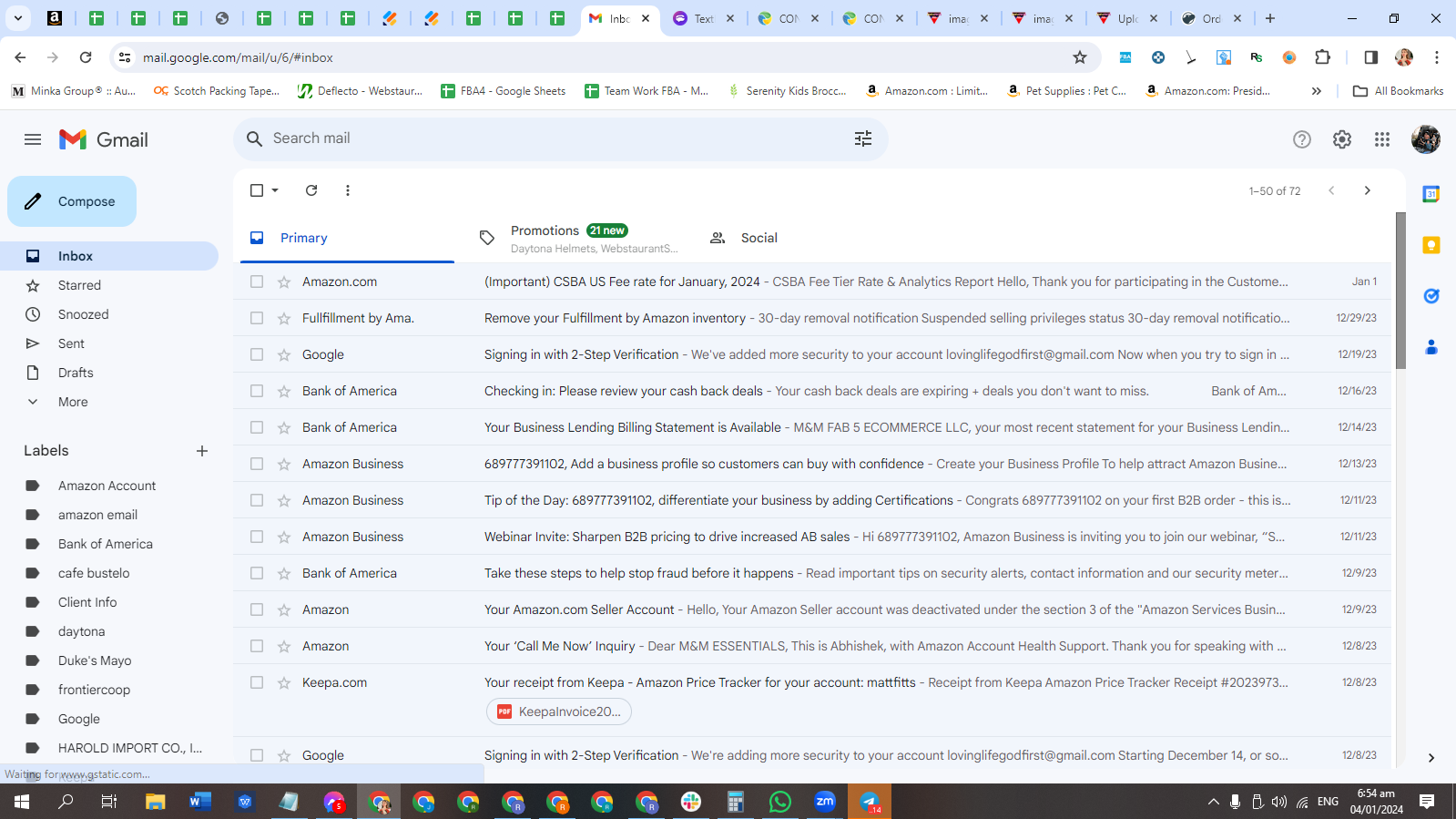Open Google Contacts side panel

click(x=1431, y=347)
